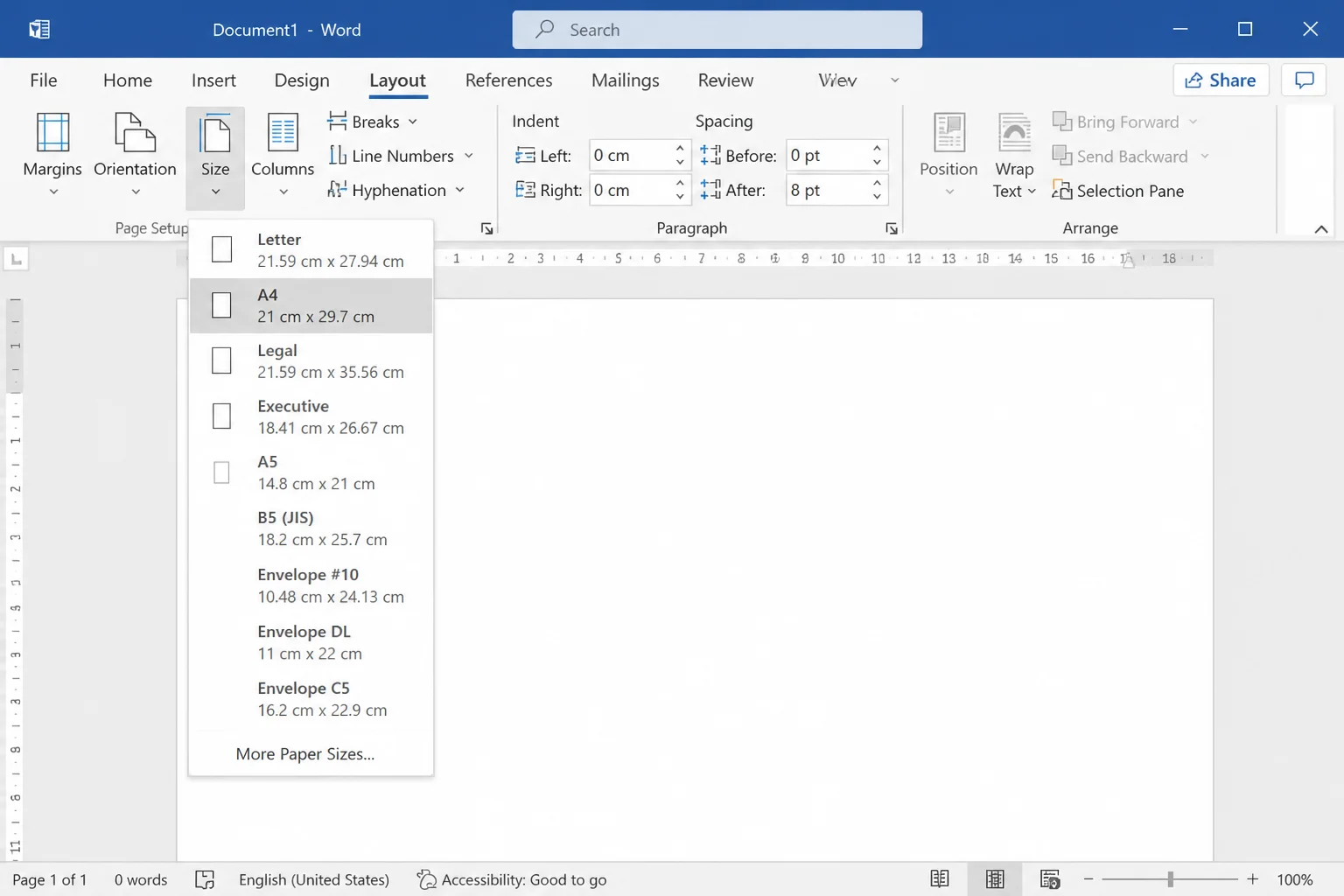Expand the Send Backward arrow
The height and width of the screenshot is (896, 1344).
point(1205,156)
